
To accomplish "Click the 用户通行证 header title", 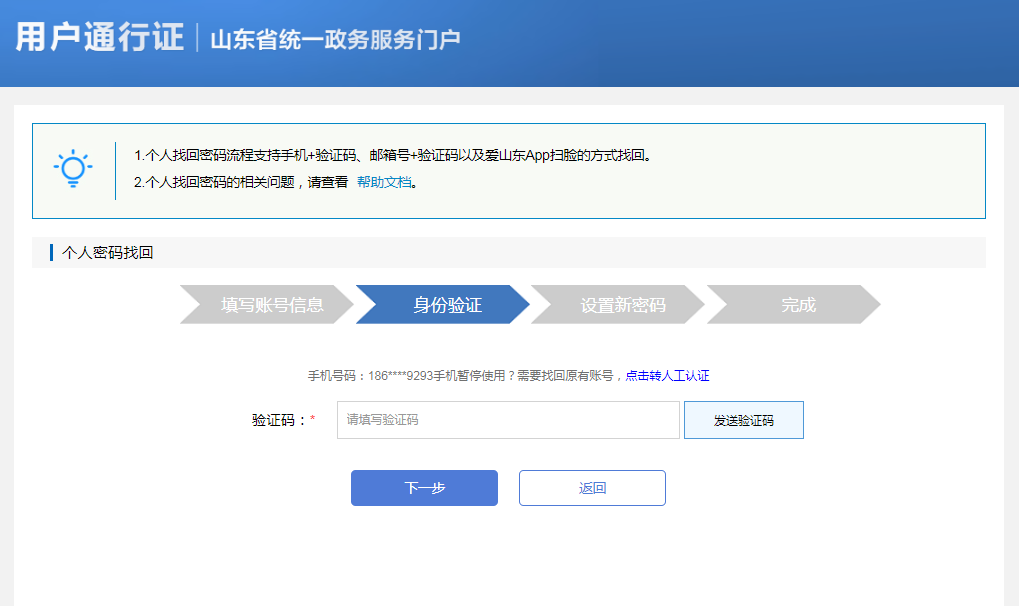I will (100, 38).
